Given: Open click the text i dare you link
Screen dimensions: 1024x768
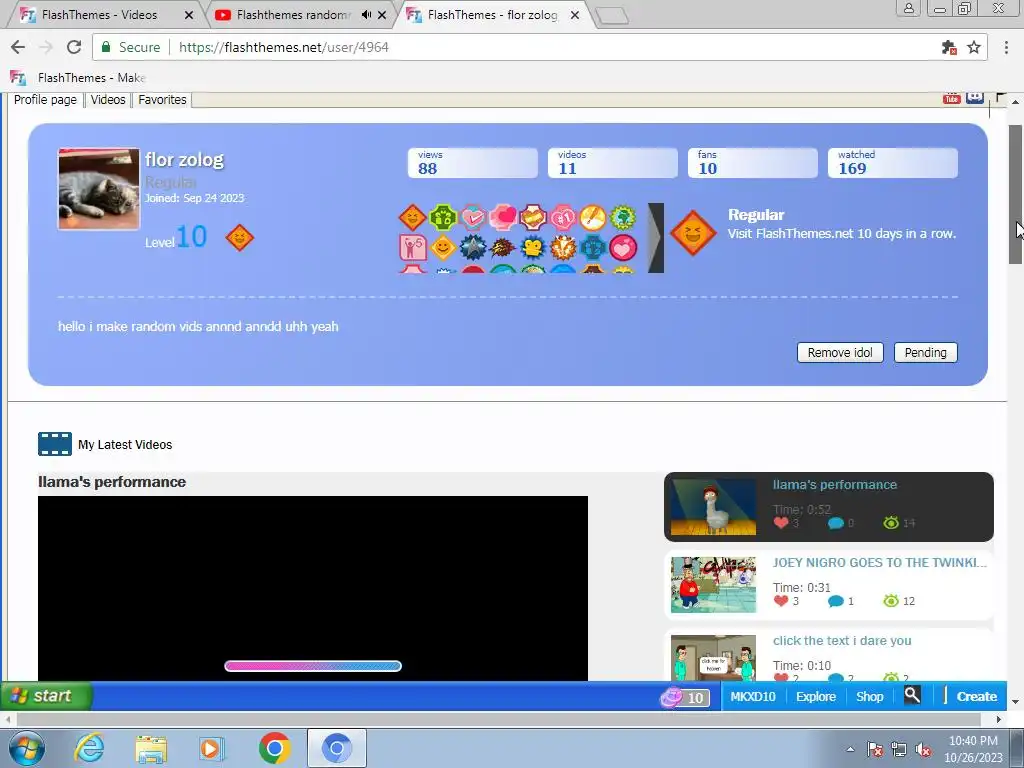Looking at the screenshot, I should (x=842, y=641).
